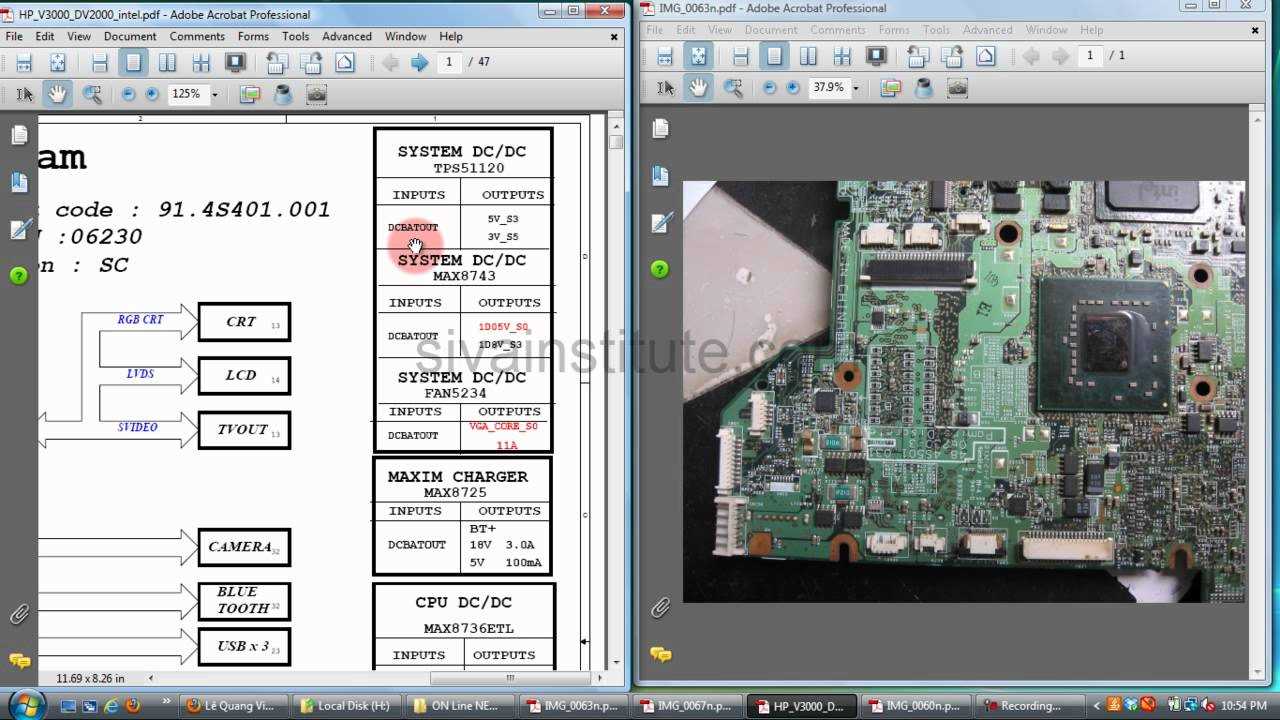The image size is (1280, 720).
Task: Click Fit Page icon in IMG_0063n window
Action: pos(699,56)
